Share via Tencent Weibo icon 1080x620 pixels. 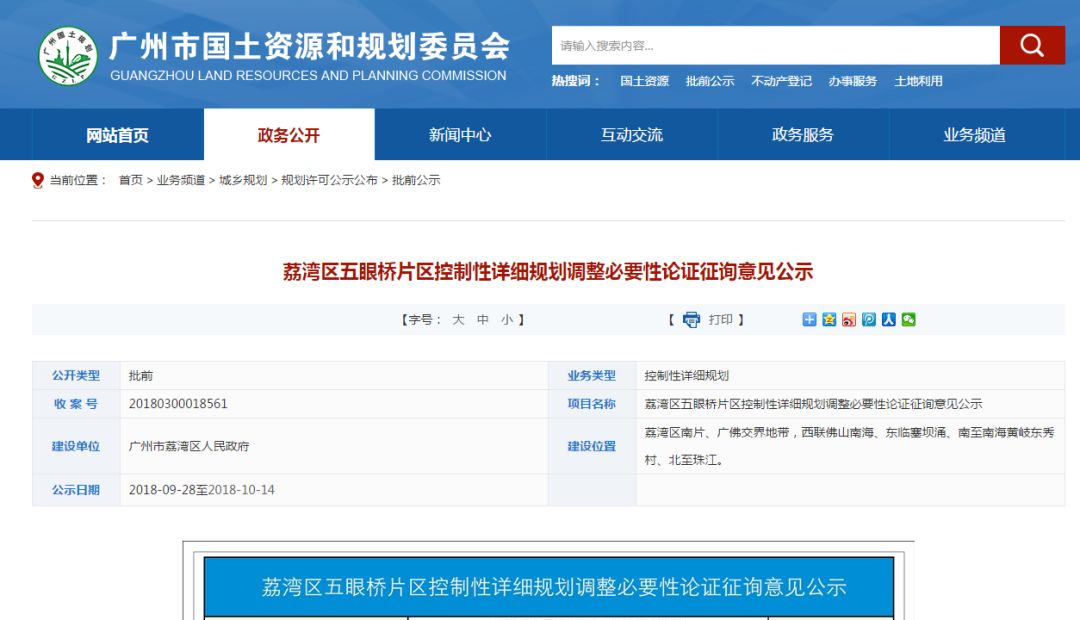pyautogui.click(x=869, y=320)
